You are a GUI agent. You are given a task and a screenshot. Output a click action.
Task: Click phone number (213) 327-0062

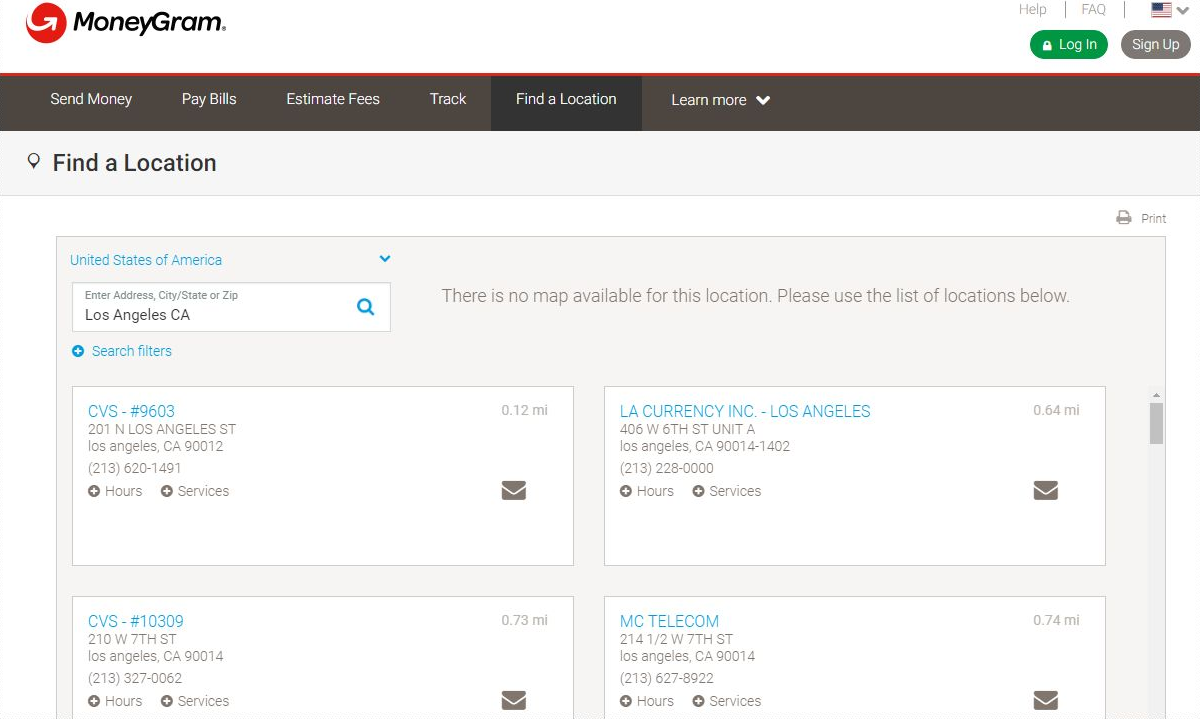pos(135,678)
